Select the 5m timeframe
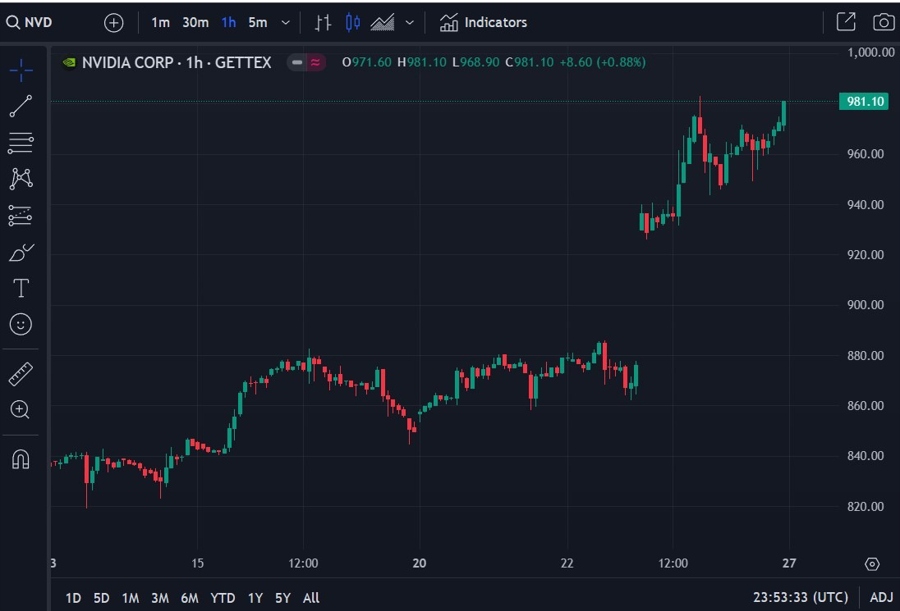 click(x=258, y=22)
